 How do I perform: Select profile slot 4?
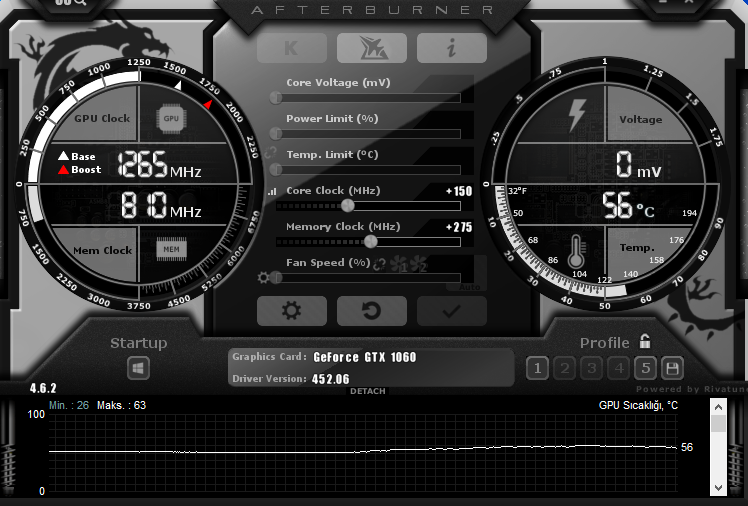[x=619, y=368]
